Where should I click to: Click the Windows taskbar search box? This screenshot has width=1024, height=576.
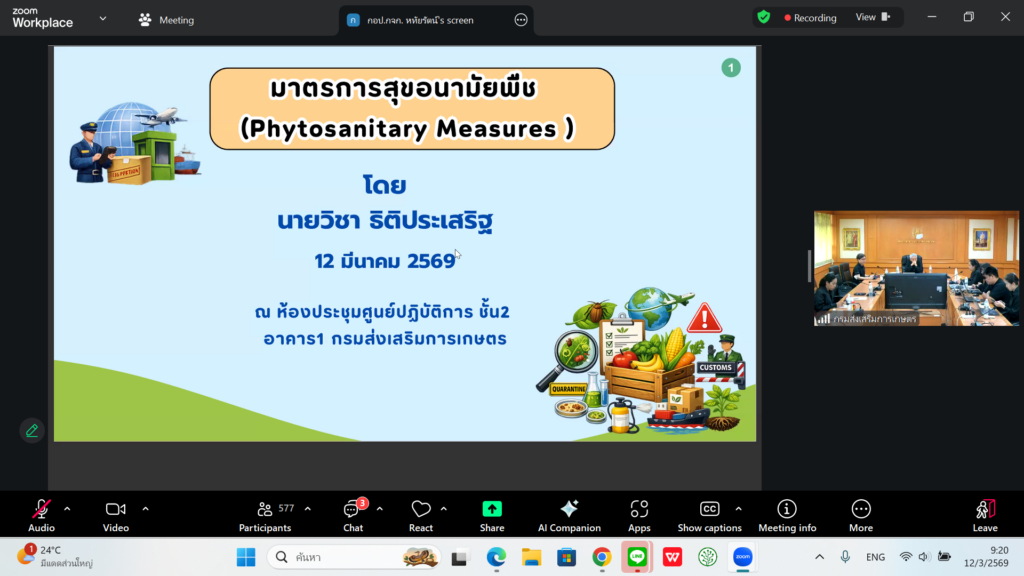(354, 557)
